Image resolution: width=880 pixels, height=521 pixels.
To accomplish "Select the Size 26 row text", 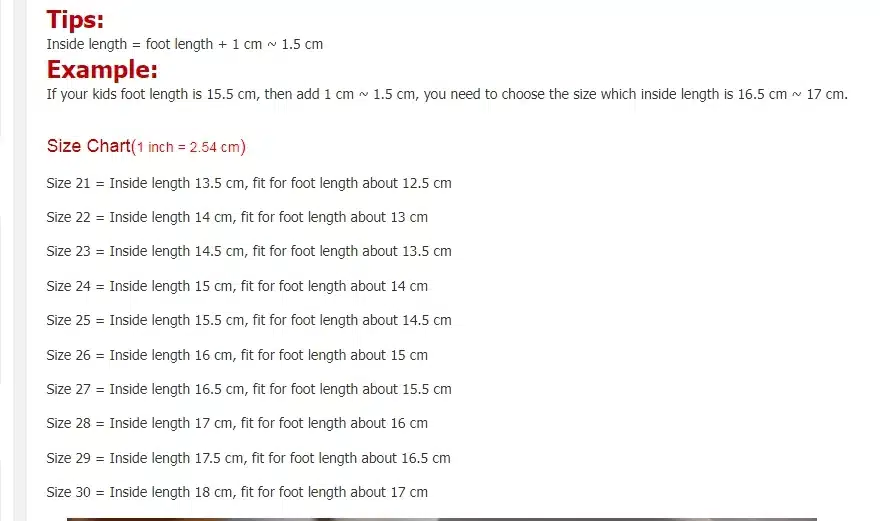I will point(237,355).
